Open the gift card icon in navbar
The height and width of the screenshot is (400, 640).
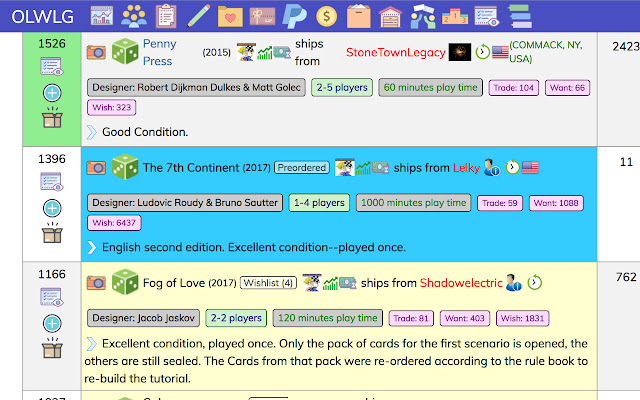262,17
